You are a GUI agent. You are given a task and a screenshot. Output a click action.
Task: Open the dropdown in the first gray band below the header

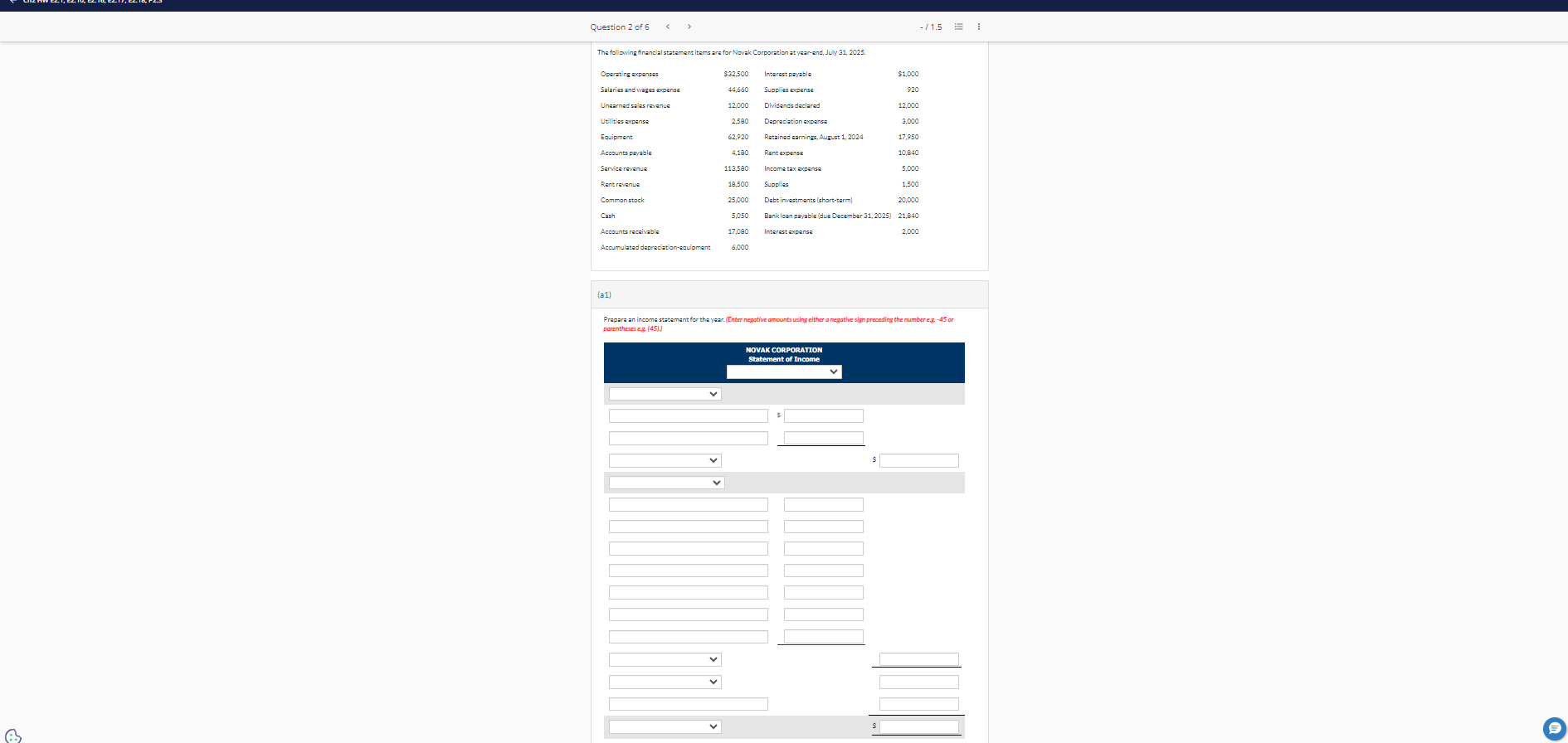[x=665, y=394]
